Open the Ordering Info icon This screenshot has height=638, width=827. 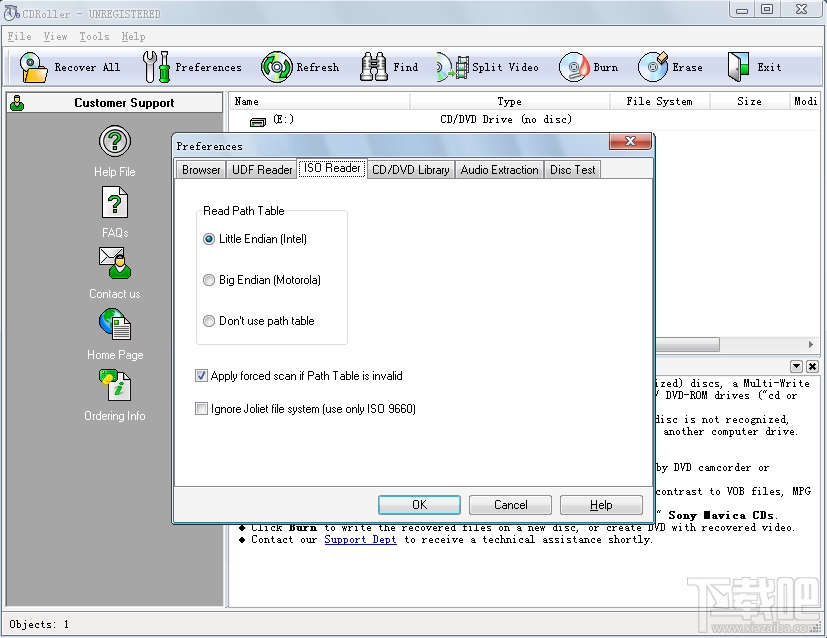click(x=114, y=385)
